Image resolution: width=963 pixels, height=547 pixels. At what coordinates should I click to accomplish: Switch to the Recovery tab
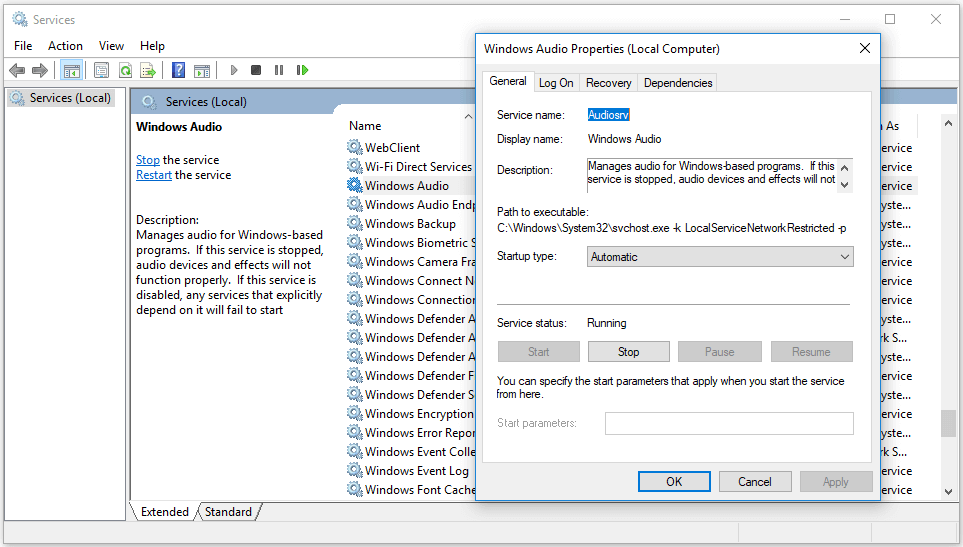[x=609, y=83]
